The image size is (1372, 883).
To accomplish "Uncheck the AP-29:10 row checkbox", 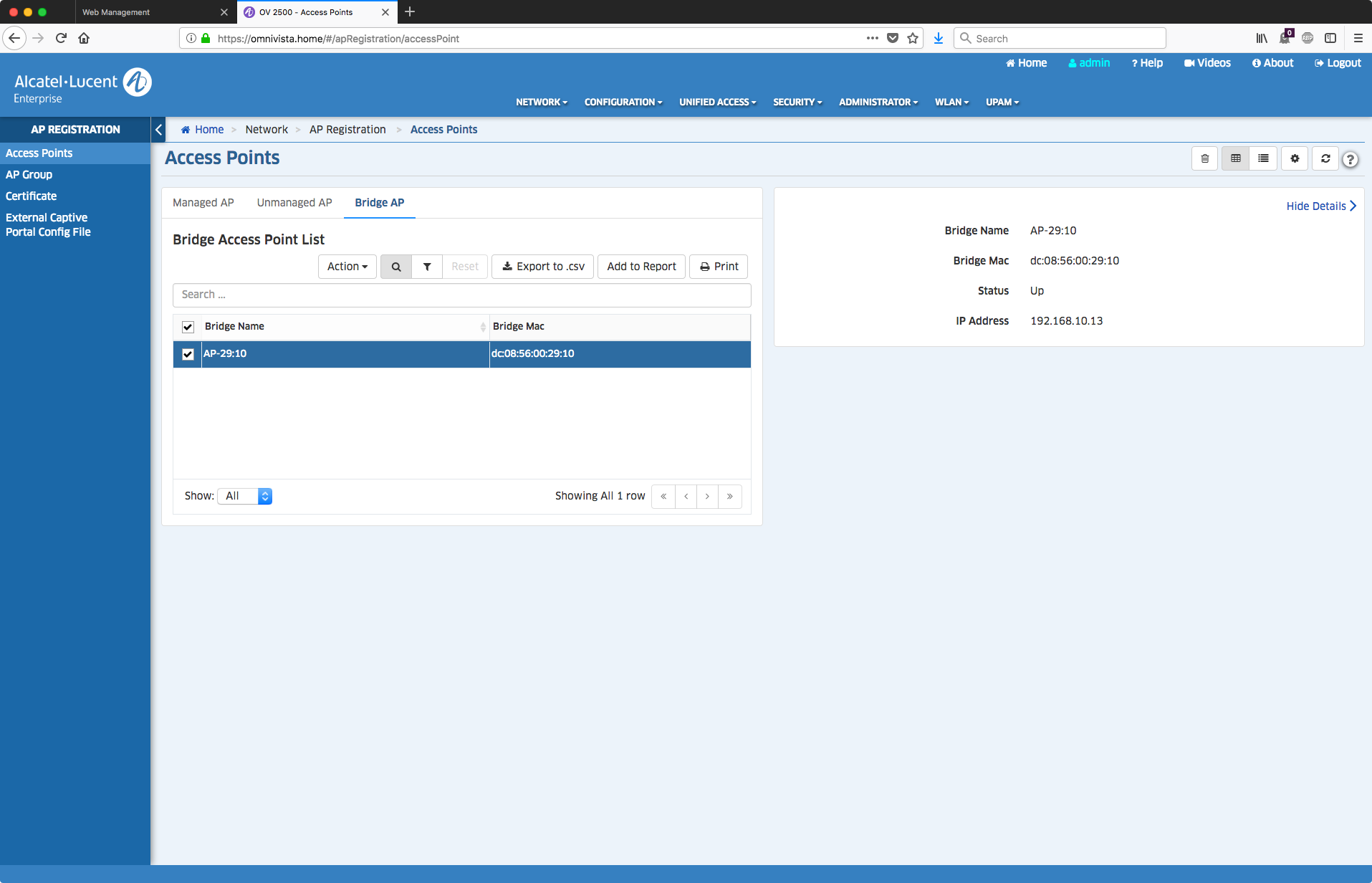I will 188,354.
